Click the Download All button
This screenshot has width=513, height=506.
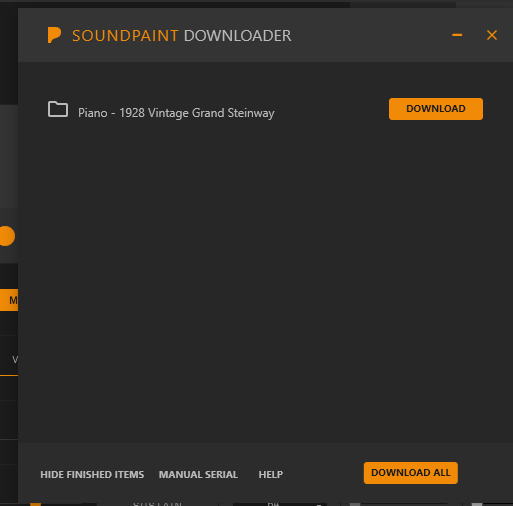411,473
